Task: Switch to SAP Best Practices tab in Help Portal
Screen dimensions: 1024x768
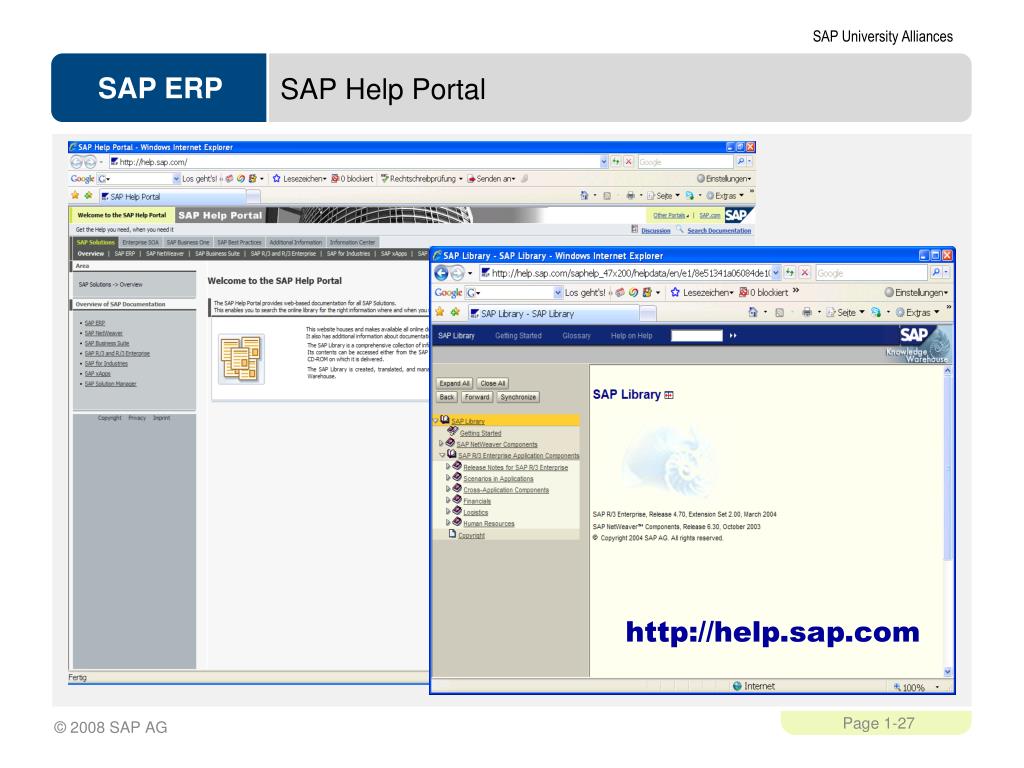Action: [x=239, y=242]
